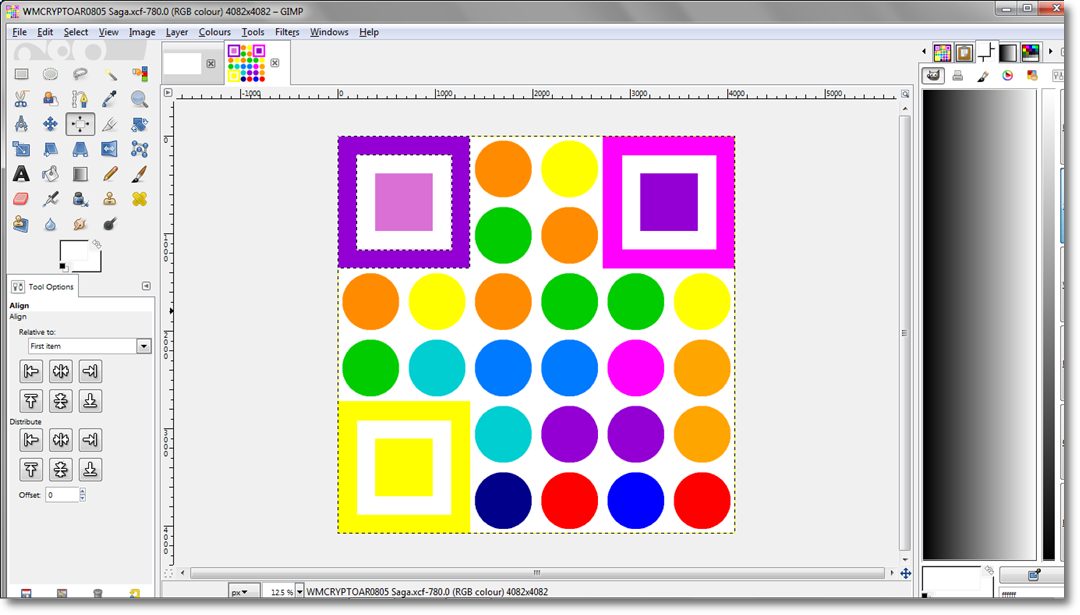Select the Perspective tool

[x=80, y=149]
